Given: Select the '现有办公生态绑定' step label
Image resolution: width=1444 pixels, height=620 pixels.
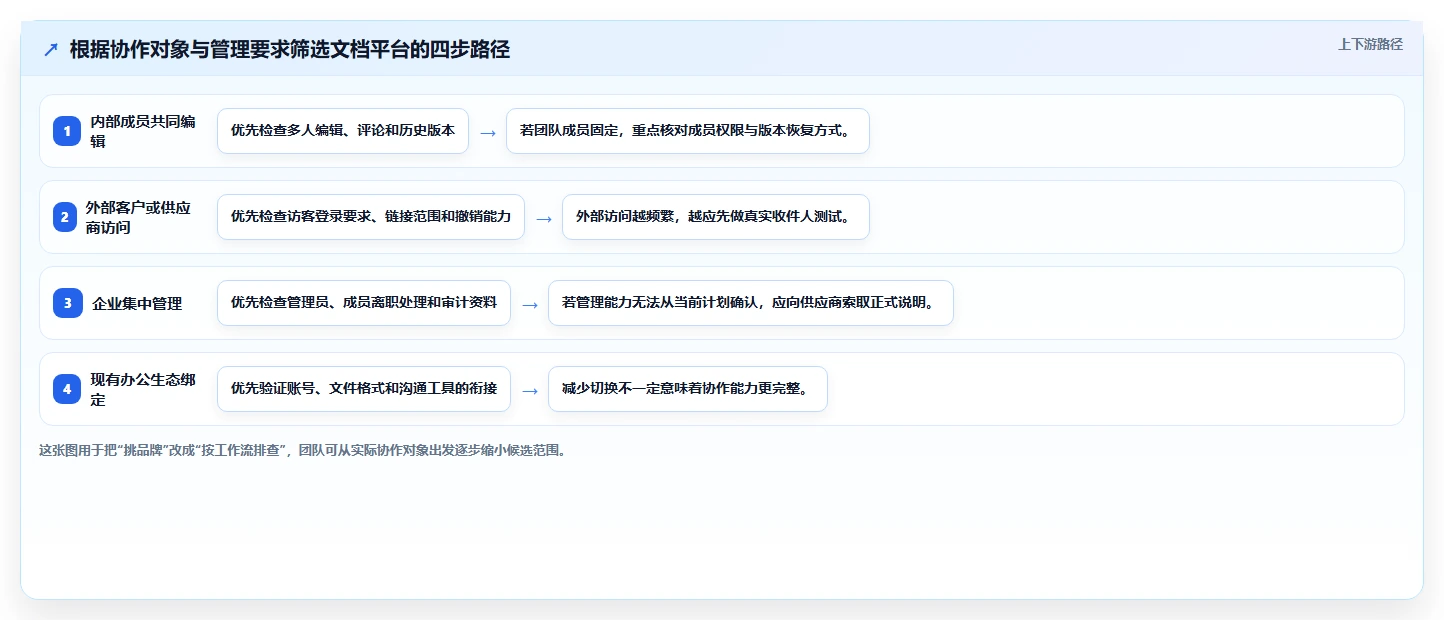Looking at the screenshot, I should pos(143,389).
